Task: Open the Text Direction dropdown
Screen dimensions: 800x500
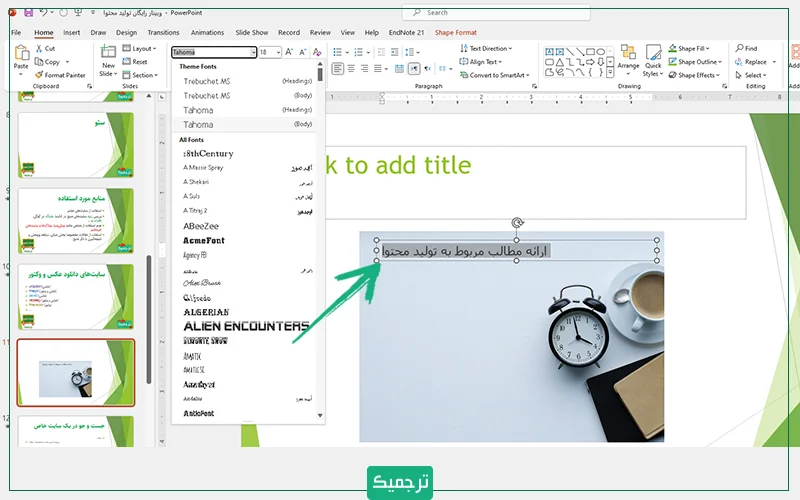Action: tap(486, 48)
